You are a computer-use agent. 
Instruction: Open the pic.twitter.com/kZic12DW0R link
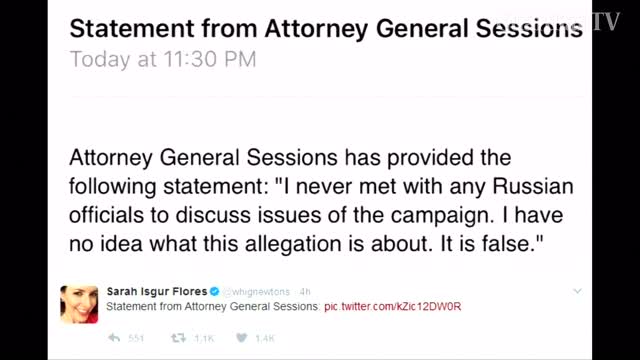tap(393, 307)
